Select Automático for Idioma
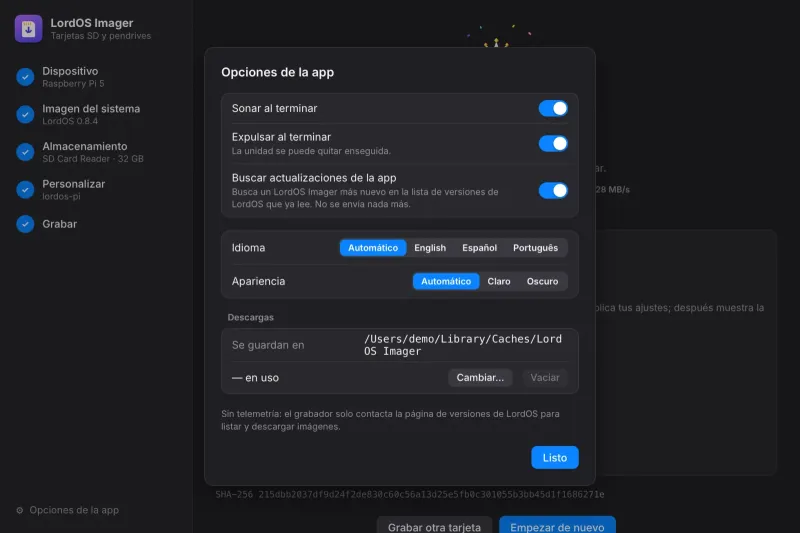This screenshot has width=800, height=533. coord(373,248)
